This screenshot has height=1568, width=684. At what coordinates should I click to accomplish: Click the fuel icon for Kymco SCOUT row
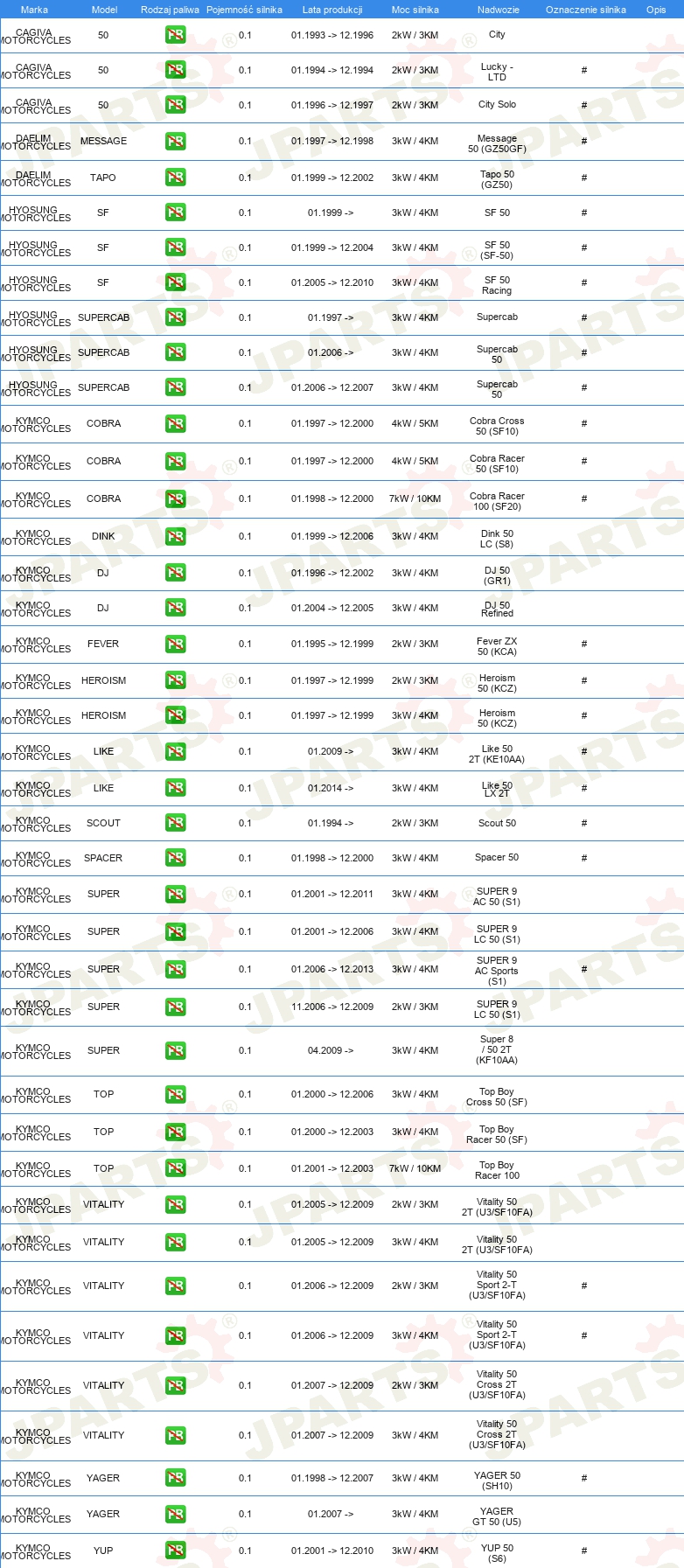click(175, 823)
